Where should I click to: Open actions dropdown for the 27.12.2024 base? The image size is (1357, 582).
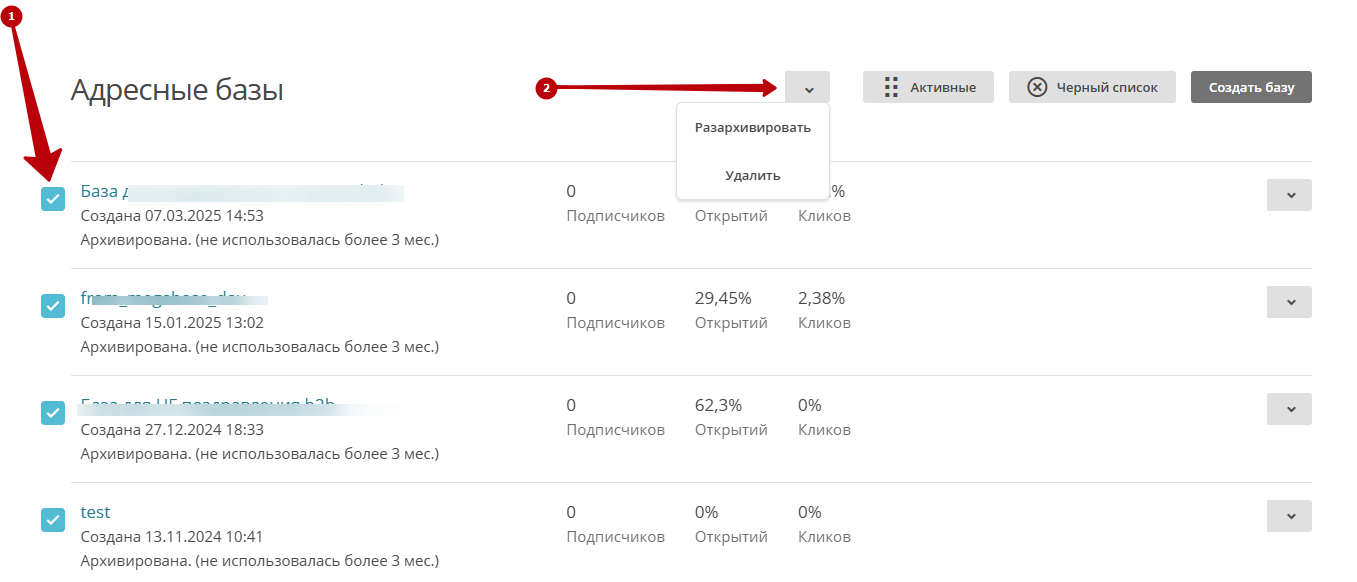point(1289,409)
